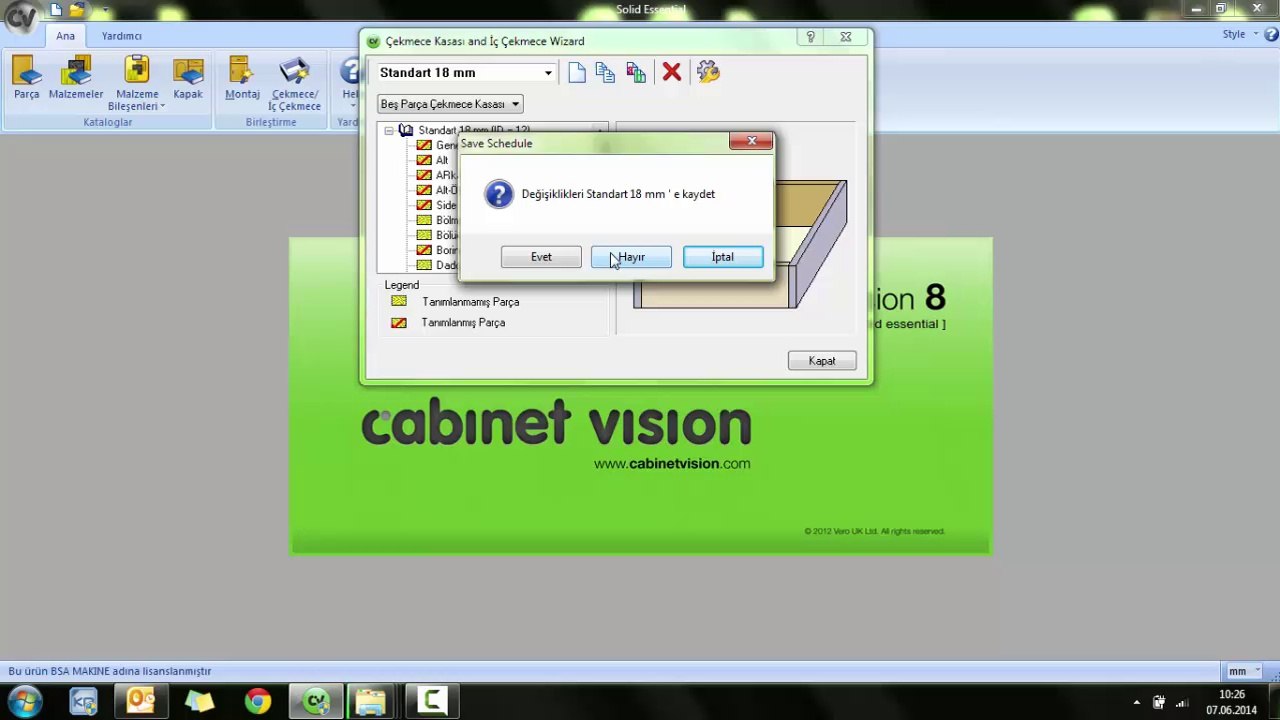Viewport: 1280px width, 720px height.
Task: Open the wrench settings icon in wizard
Action: [708, 72]
